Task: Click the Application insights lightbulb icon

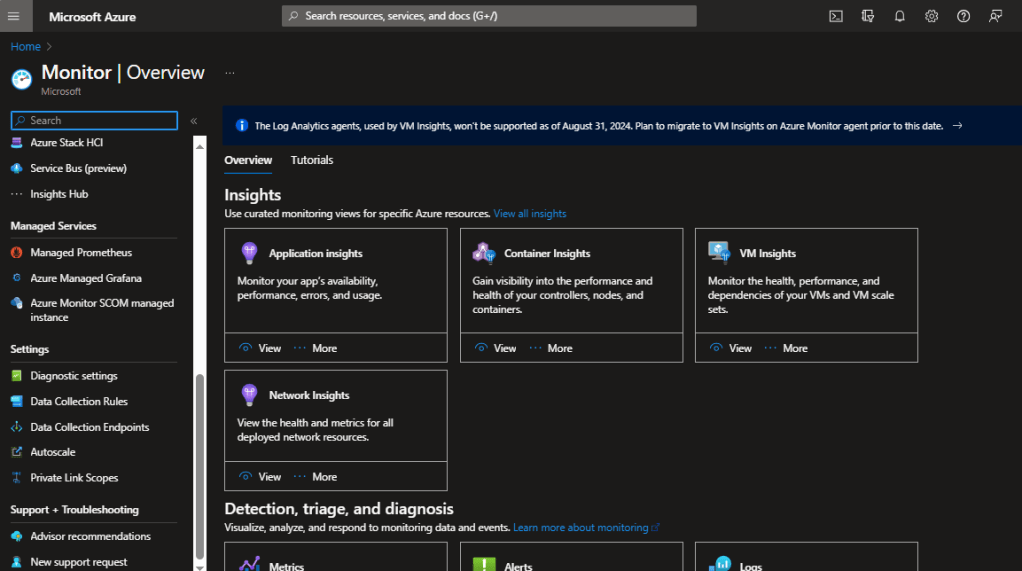Action: [250, 253]
